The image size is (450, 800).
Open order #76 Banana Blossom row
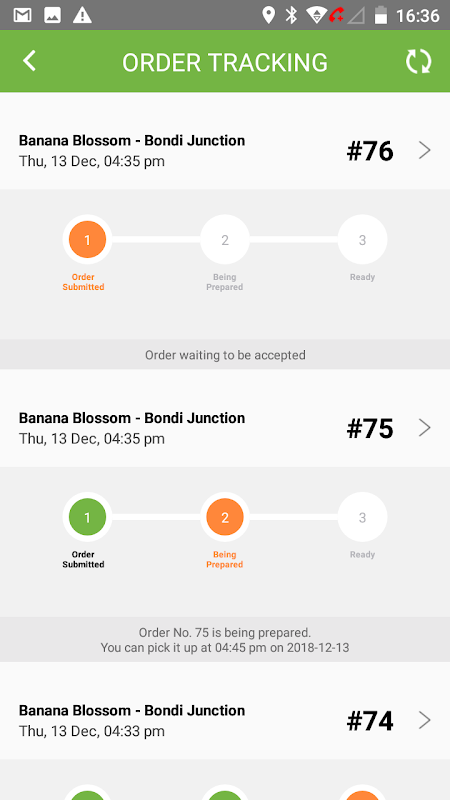click(225, 151)
